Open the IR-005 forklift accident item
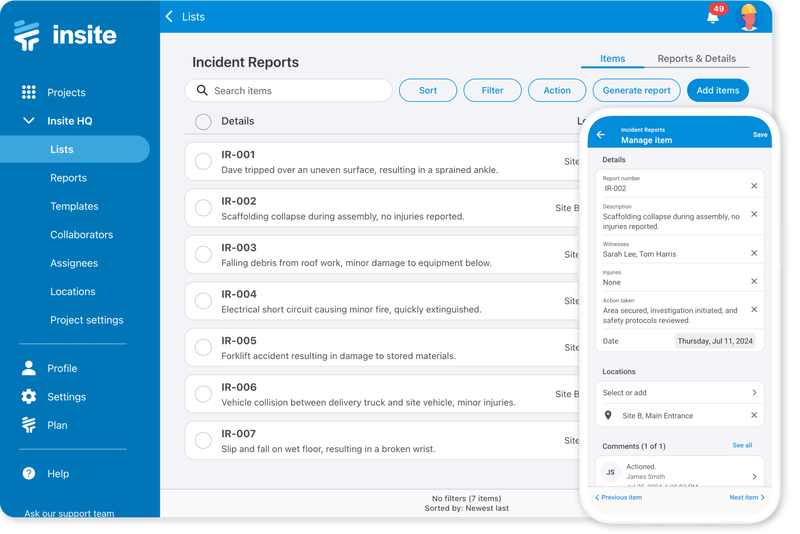The height and width of the screenshot is (534, 800). pos(383,348)
